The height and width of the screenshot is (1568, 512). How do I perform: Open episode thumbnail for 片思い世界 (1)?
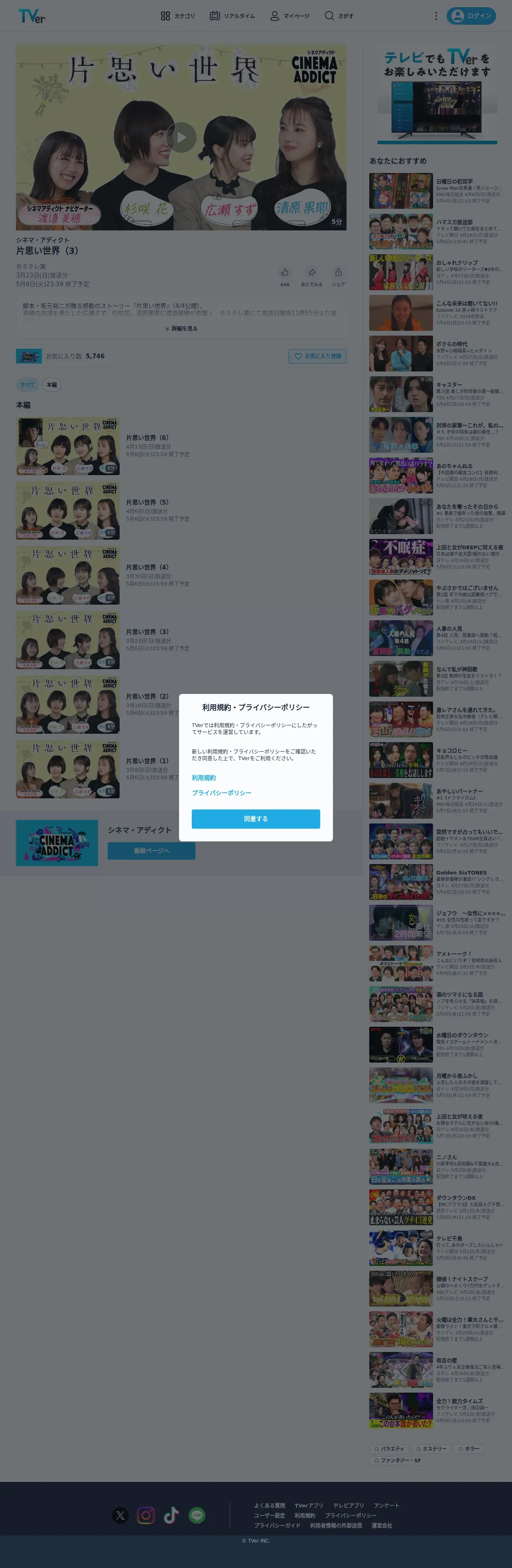pos(67,769)
